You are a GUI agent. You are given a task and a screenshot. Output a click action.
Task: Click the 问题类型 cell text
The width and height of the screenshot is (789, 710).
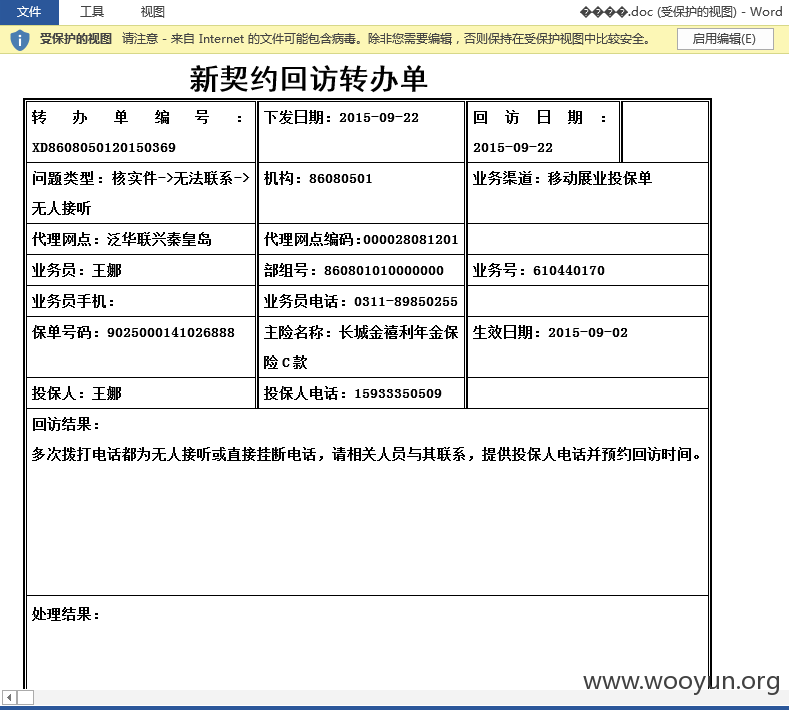(x=141, y=193)
